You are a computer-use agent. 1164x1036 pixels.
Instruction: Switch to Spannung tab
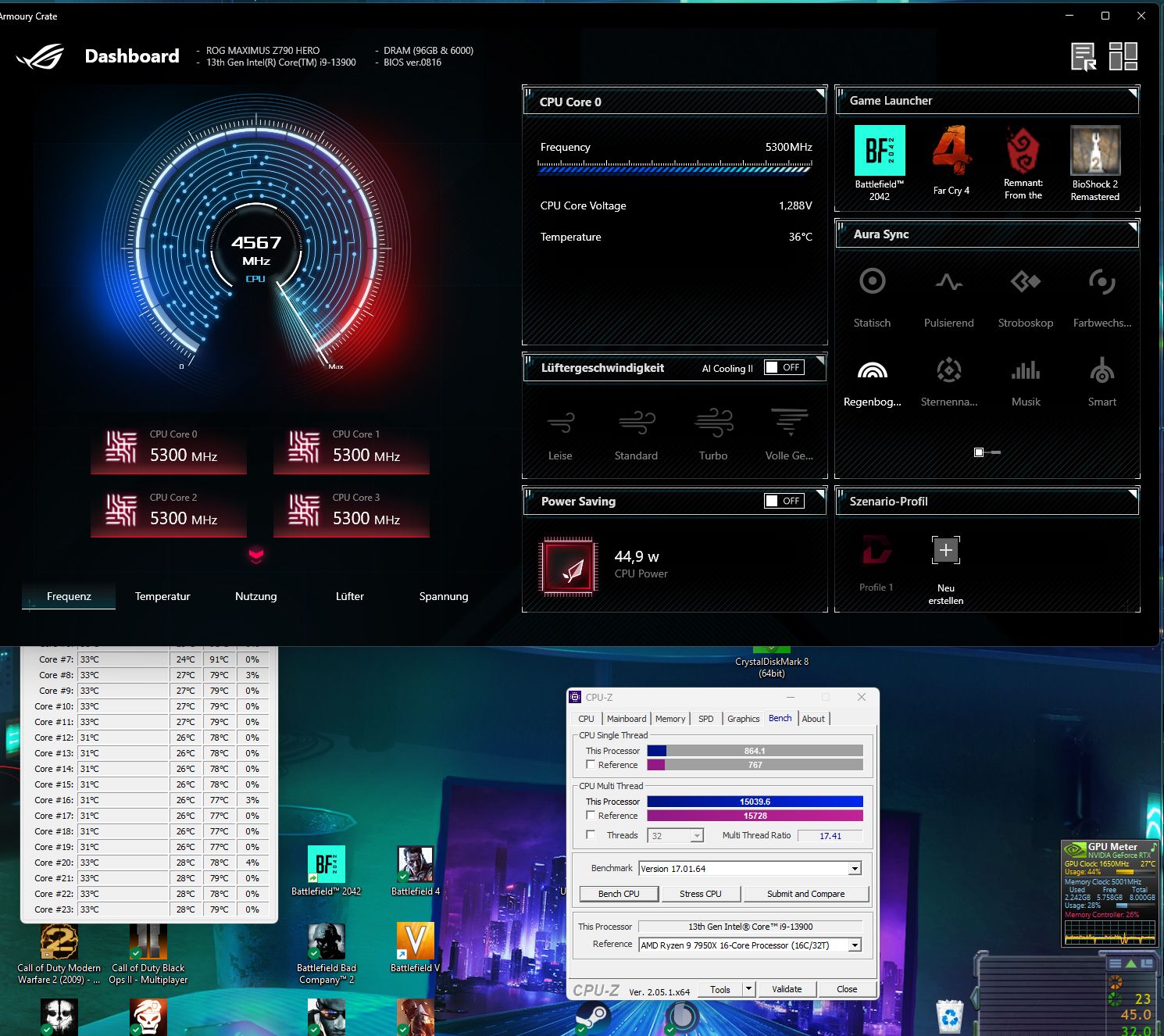(x=444, y=596)
